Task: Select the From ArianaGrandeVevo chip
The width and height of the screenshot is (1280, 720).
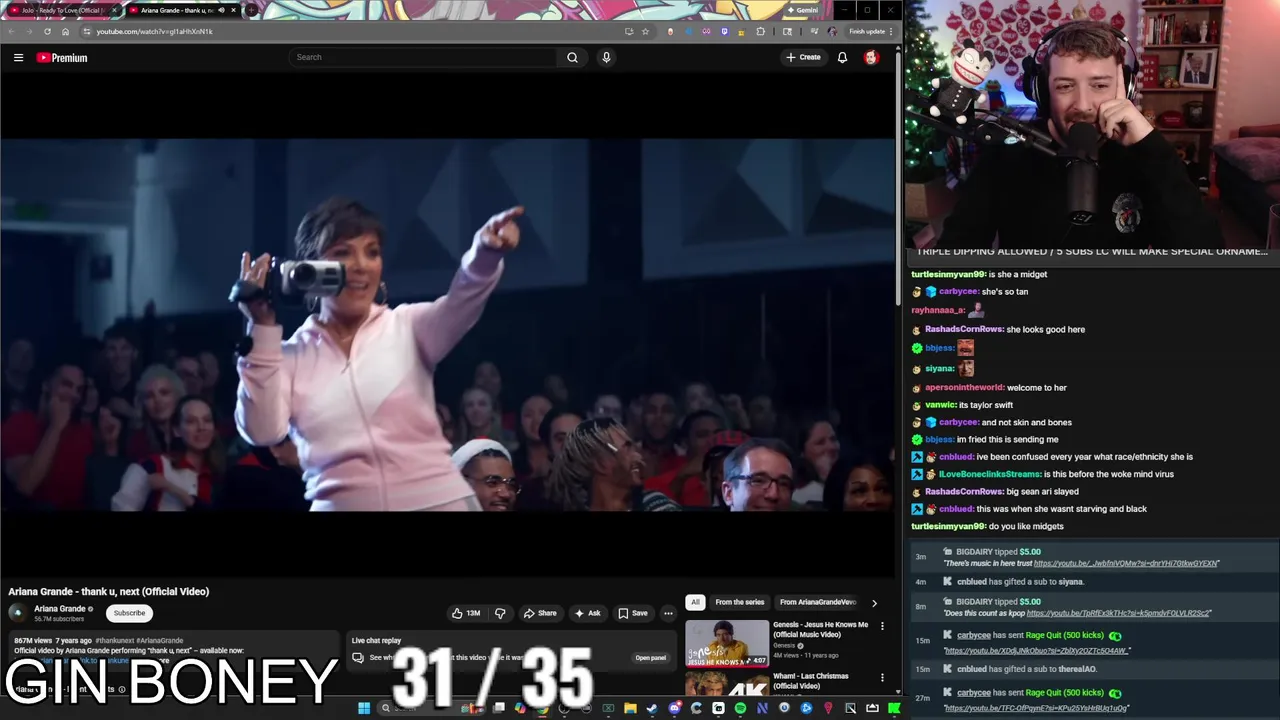Action: [818, 602]
